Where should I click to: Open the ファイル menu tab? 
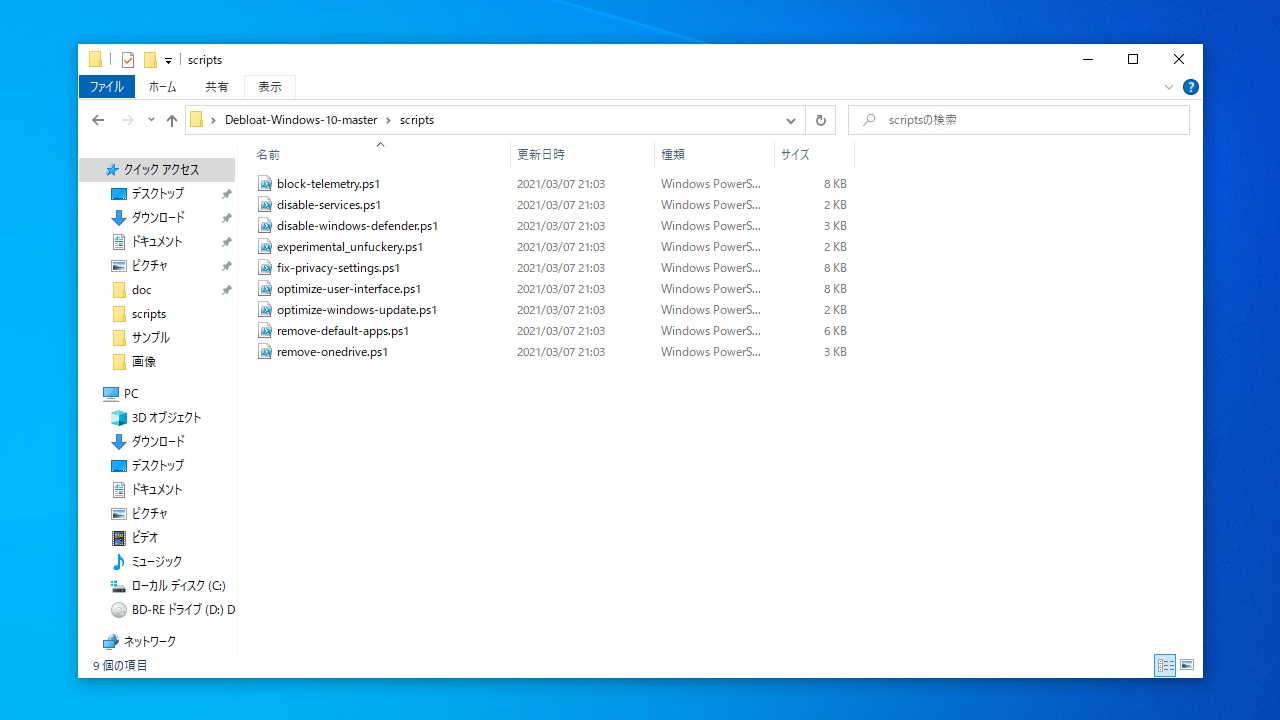point(107,87)
